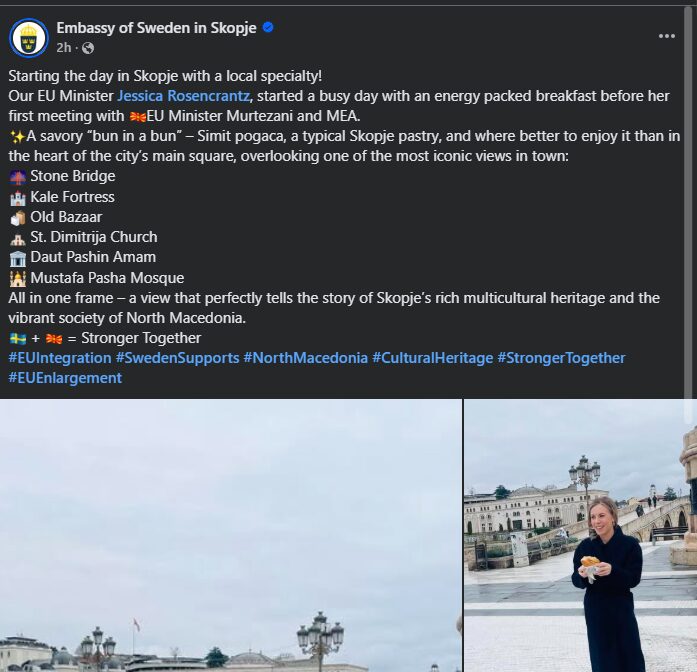Click the mosque emoji beside Mustafa Pasha Mosque
The image size is (697, 672).
[x=17, y=278]
